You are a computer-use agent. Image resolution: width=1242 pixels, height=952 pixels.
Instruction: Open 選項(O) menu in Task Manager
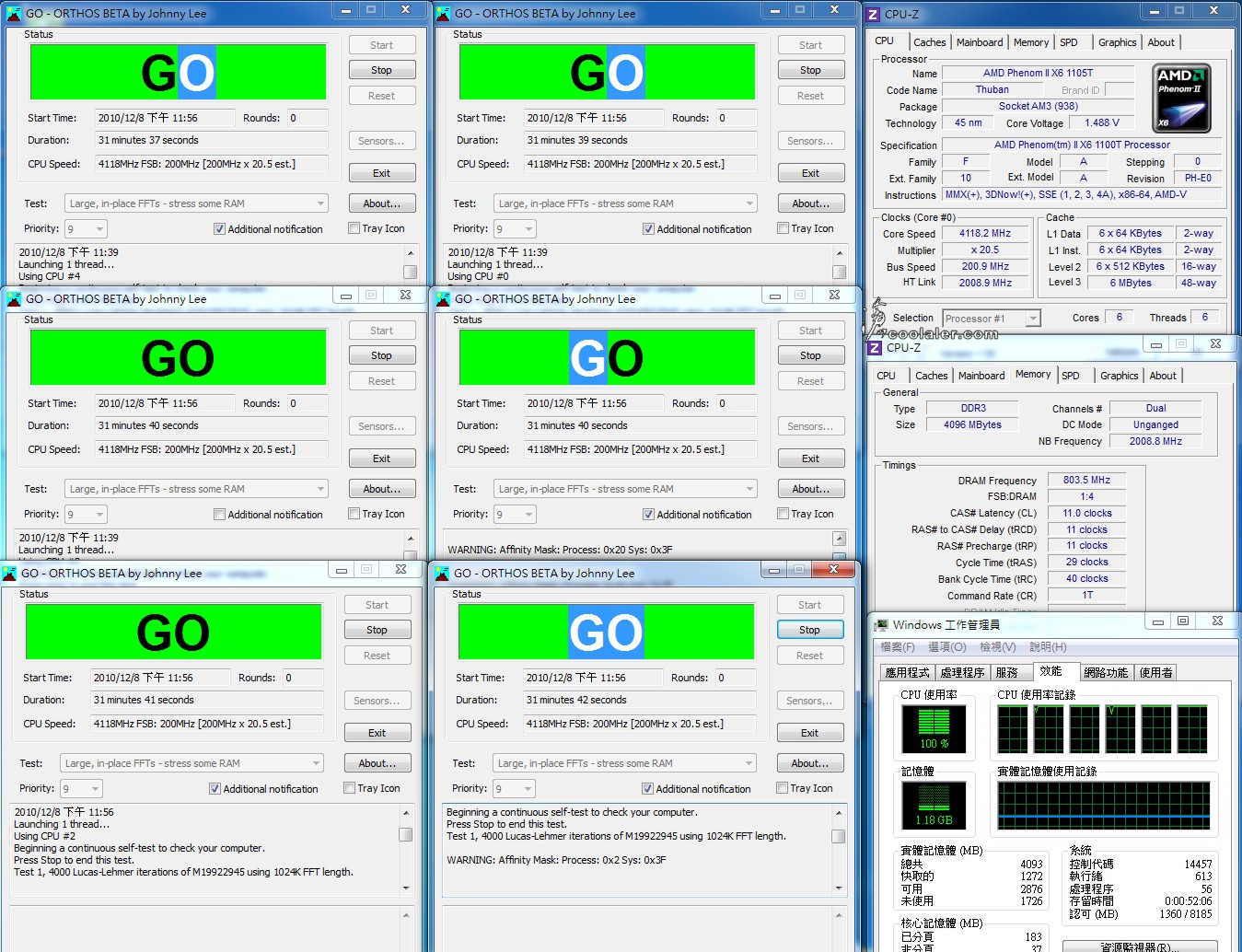(x=946, y=647)
